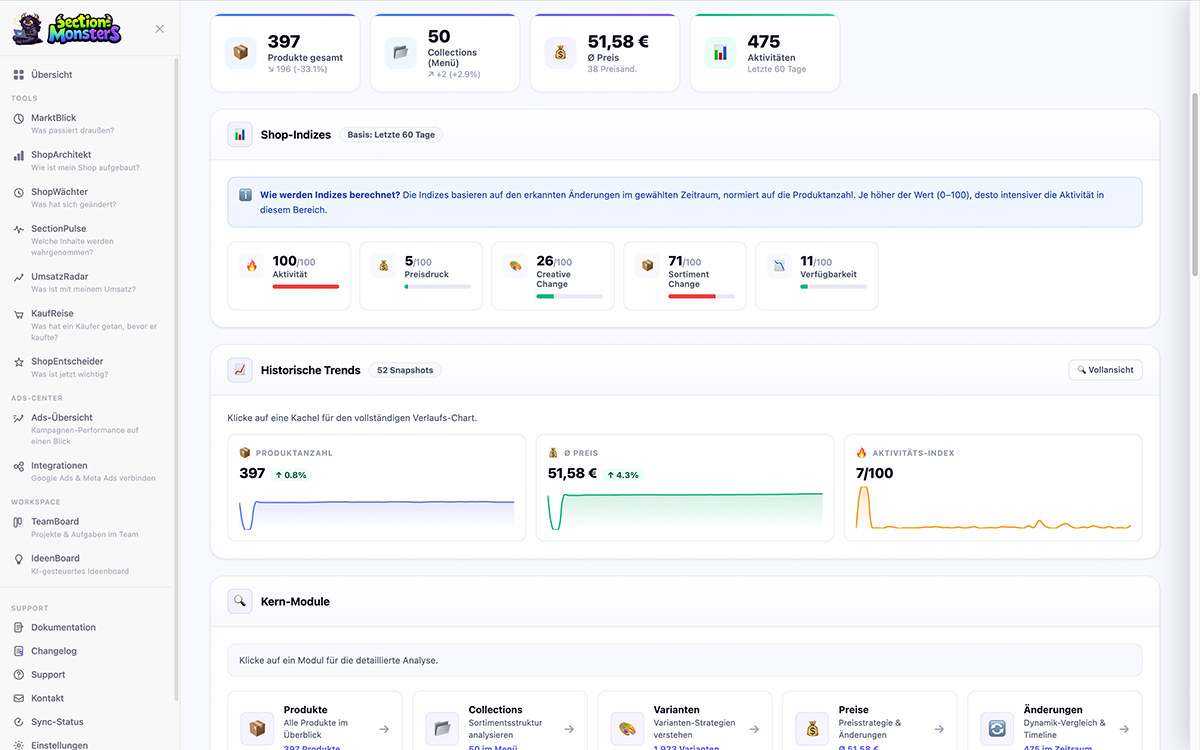Click the SectionPulse pulse icon
This screenshot has height=750, width=1200.
click(19, 229)
